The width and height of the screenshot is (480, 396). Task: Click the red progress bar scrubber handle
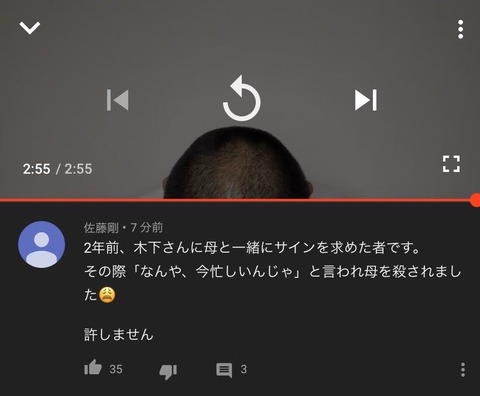point(476,200)
